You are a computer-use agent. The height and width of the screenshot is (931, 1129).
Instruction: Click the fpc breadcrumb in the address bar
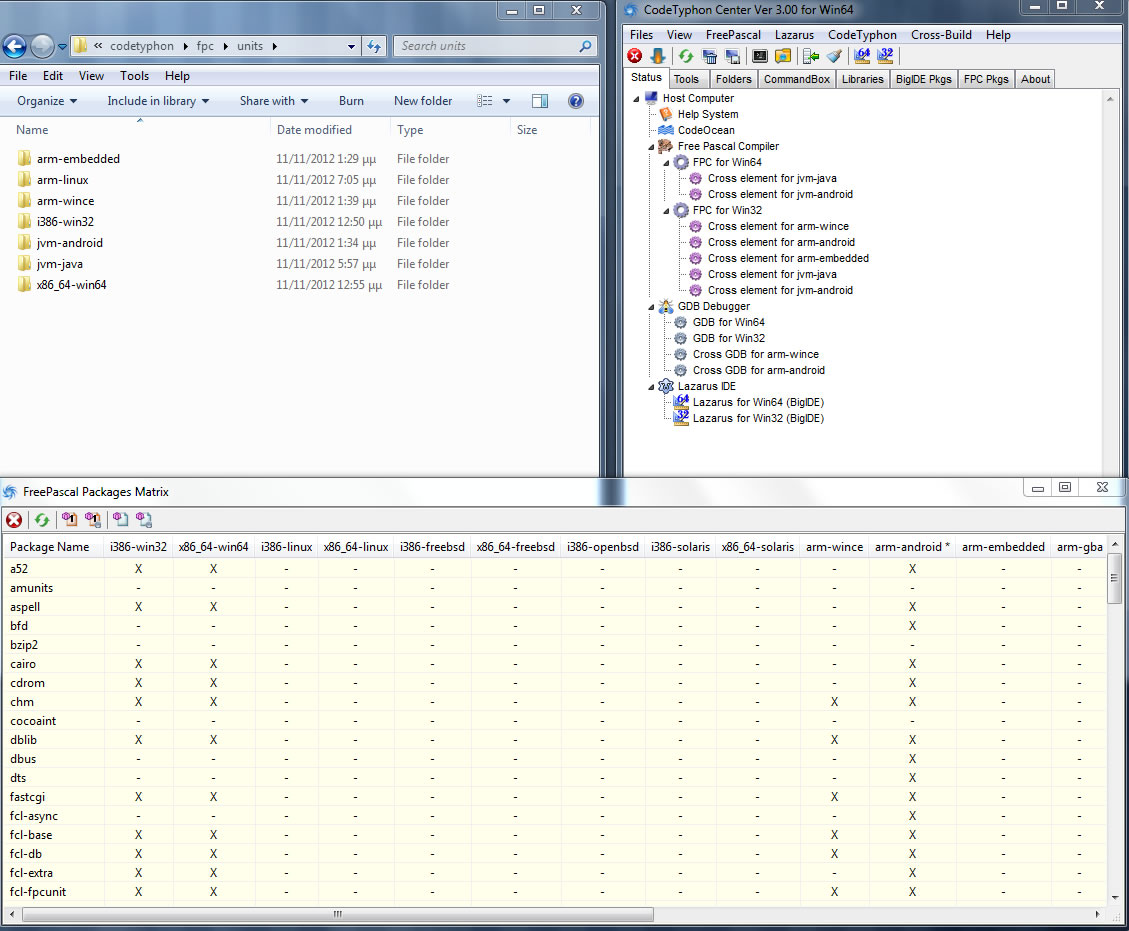pyautogui.click(x=205, y=46)
